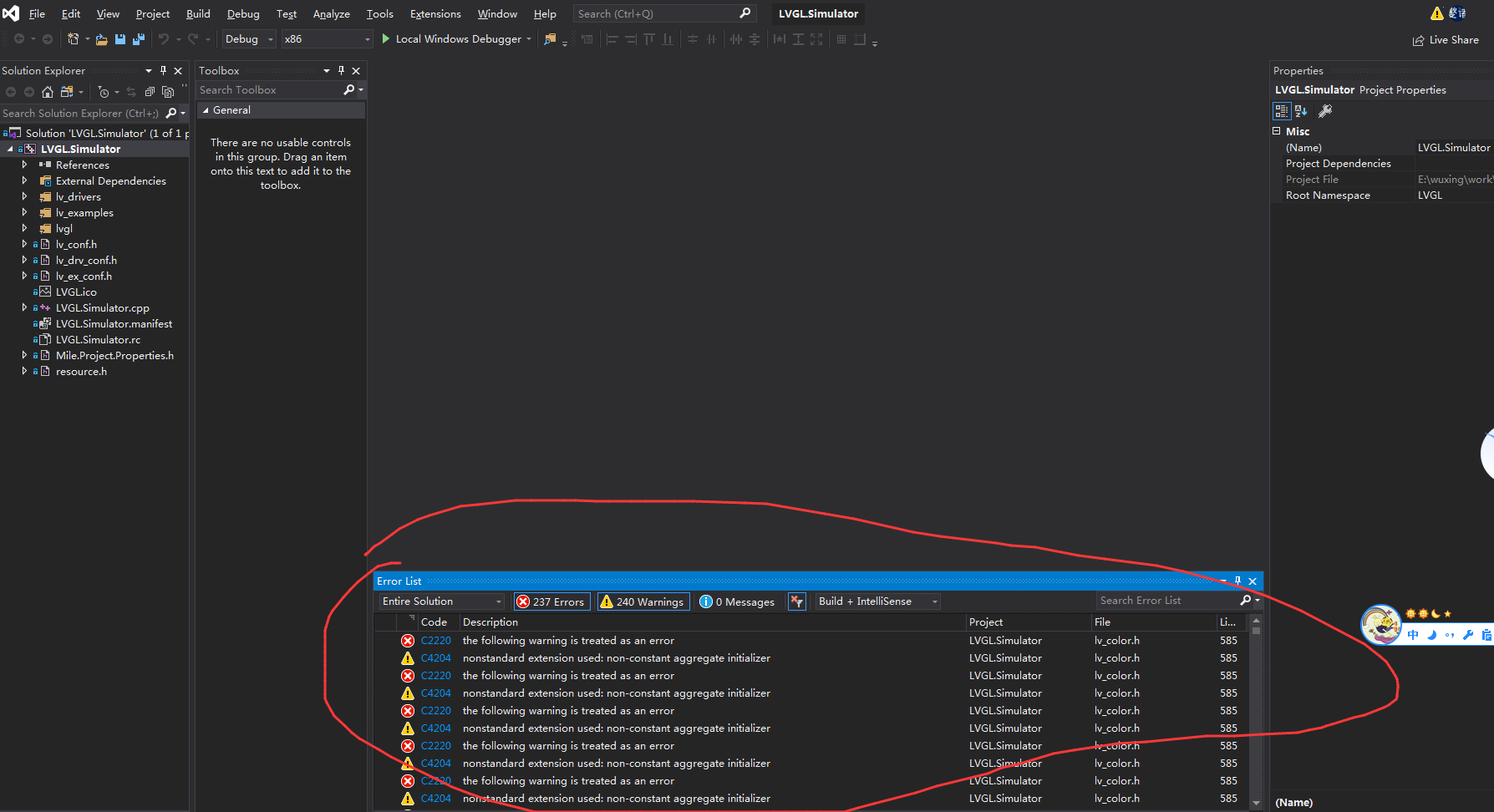The height and width of the screenshot is (812, 1494).
Task: Open the Build menu
Action: pyautogui.click(x=197, y=13)
